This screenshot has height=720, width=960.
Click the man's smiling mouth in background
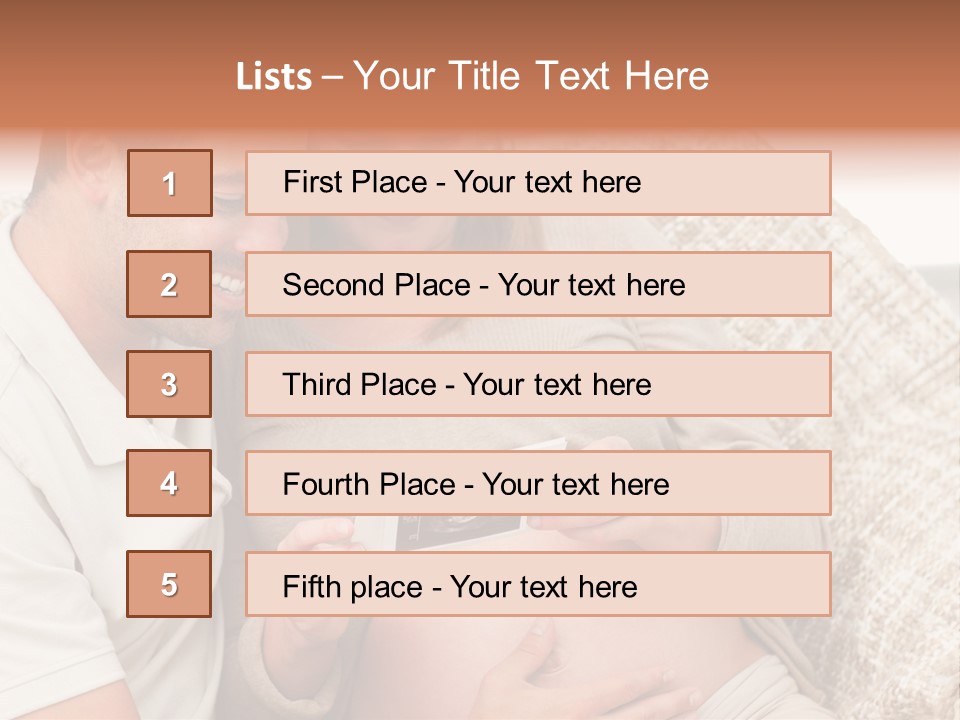(x=230, y=287)
